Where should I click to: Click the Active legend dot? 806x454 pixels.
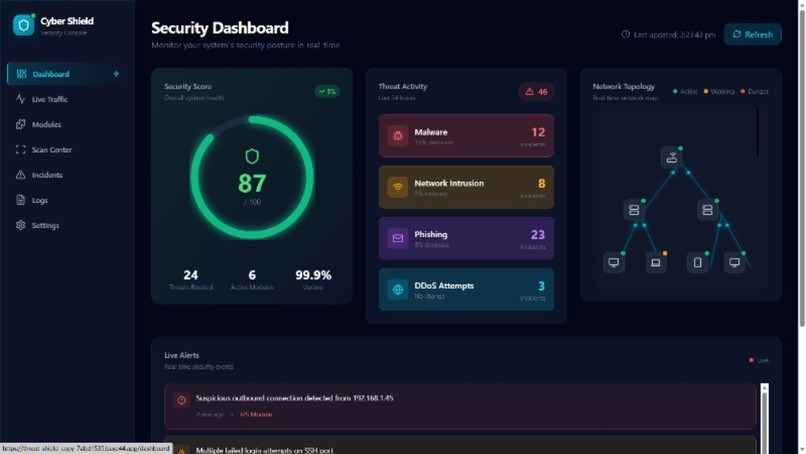pos(675,92)
